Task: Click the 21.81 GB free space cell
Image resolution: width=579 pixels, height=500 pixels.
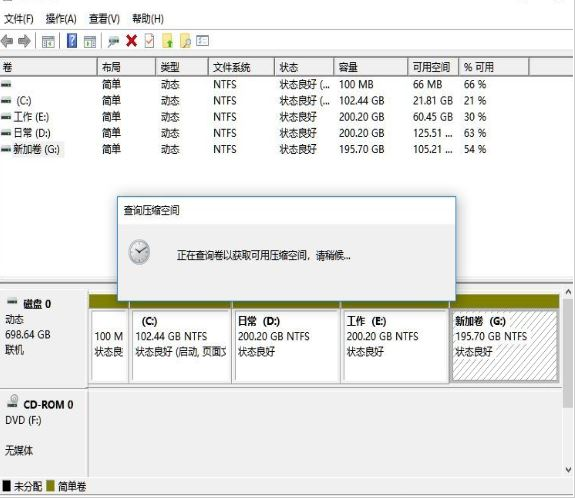Action: tap(433, 100)
